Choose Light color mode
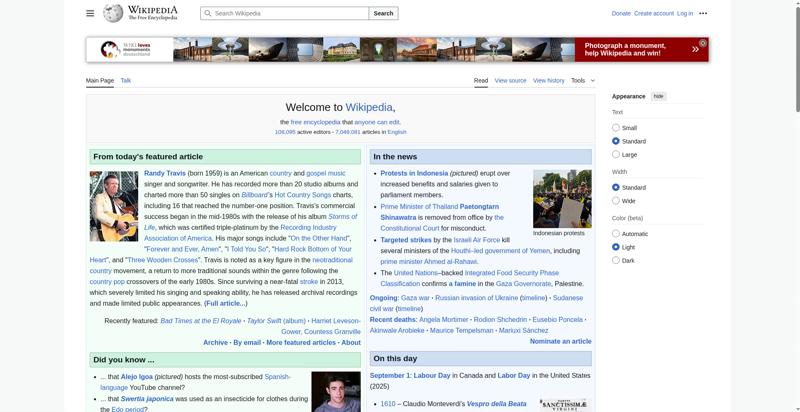This screenshot has height=412, width=800. tap(616, 247)
